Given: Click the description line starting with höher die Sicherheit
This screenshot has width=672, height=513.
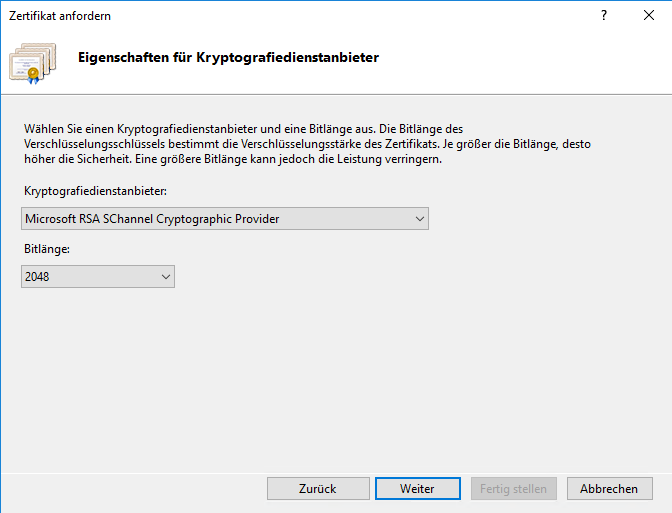Looking at the screenshot, I should pos(230,159).
